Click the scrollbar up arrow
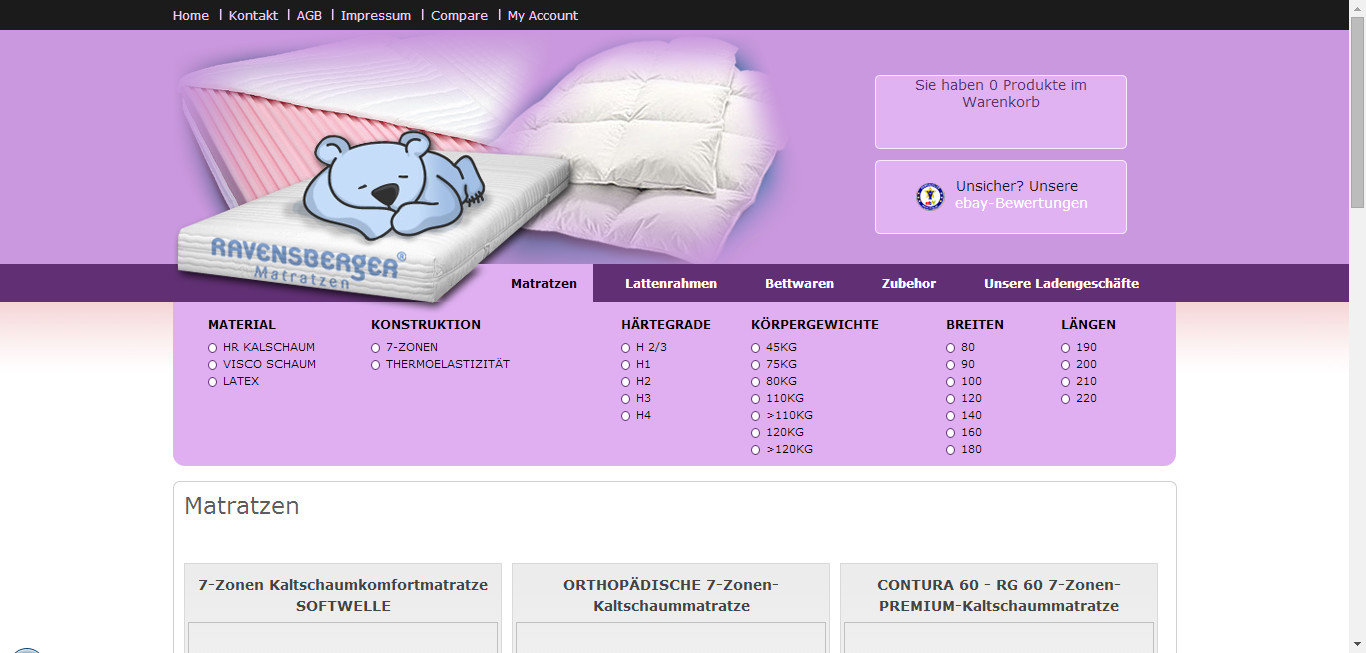The image size is (1366, 653). 1358,8
